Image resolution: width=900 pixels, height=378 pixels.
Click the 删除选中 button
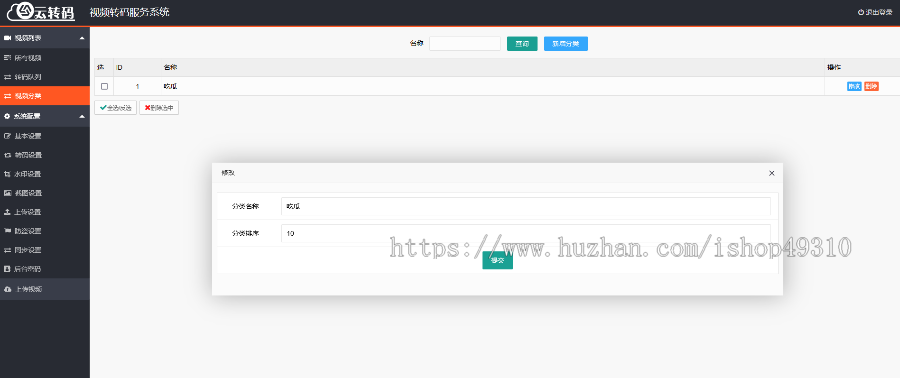[x=159, y=107]
